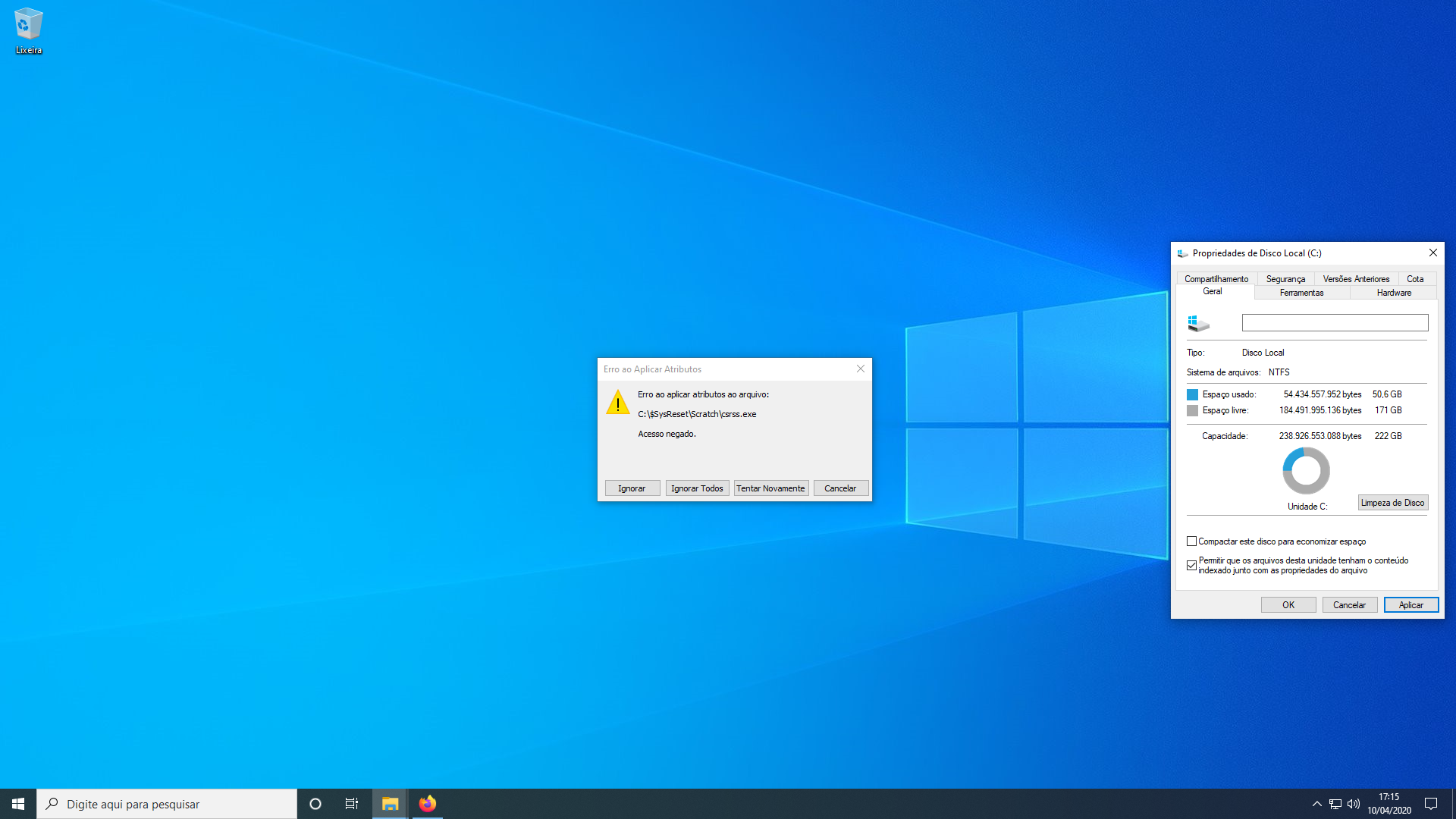
Task: Click Ignorar in the error dialog
Action: [632, 488]
